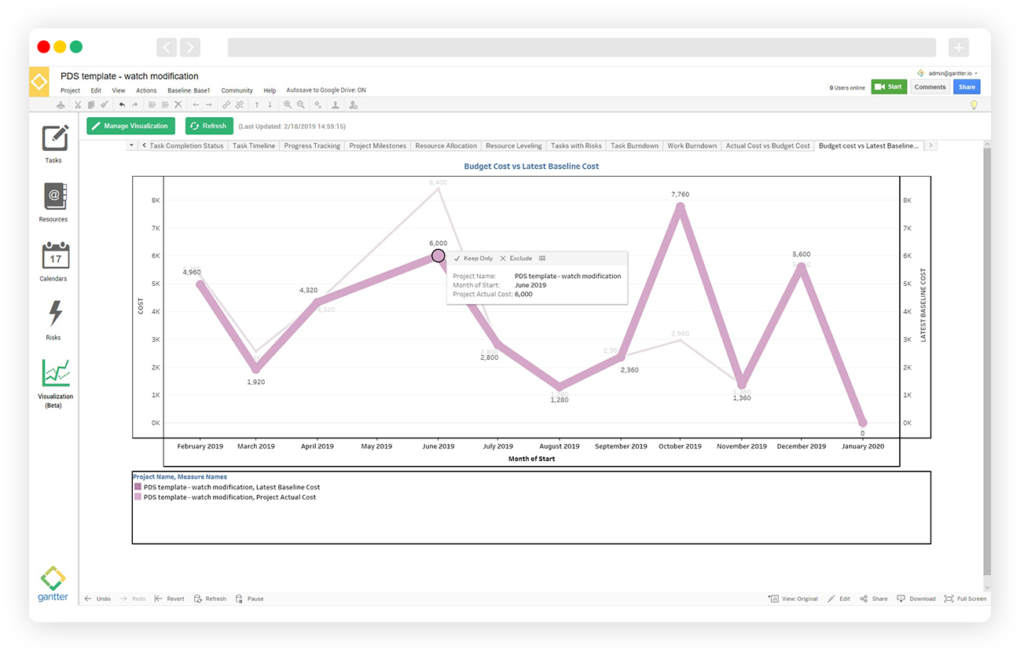Switch to the Resource Allocation tab
Image resolution: width=1024 pixels, height=656 pixels.
coord(446,146)
